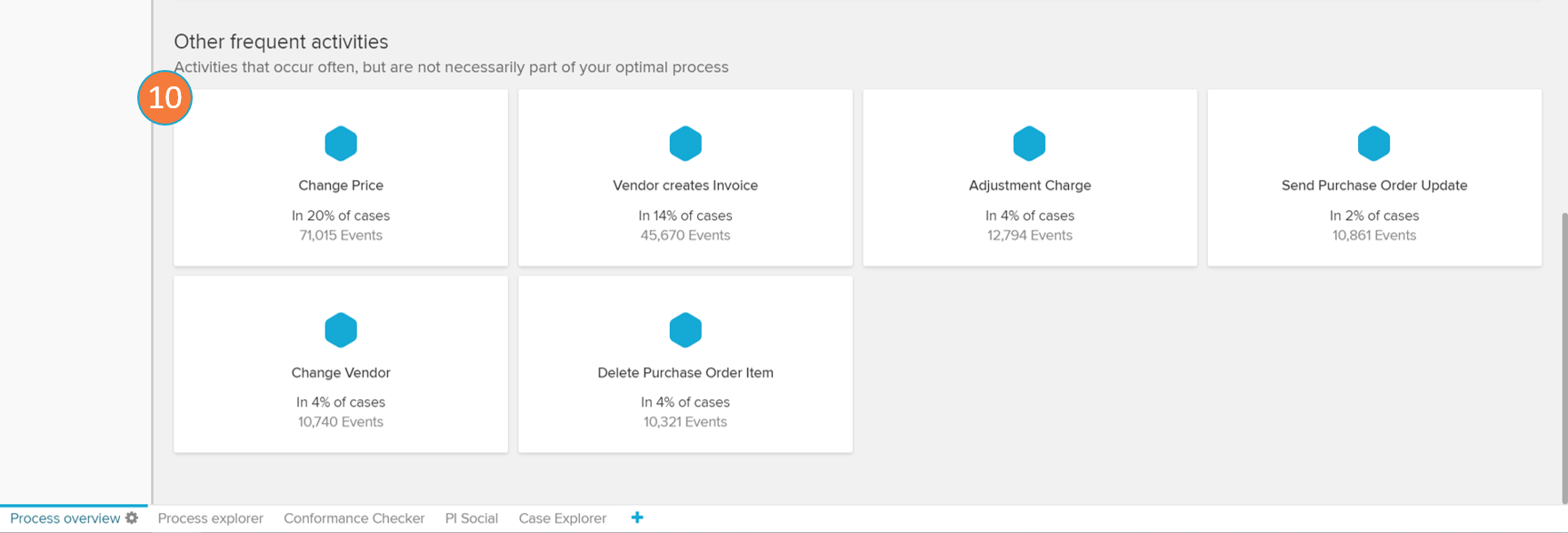The image size is (1568, 533).
Task: Click the vertical scrollbar on the right
Action: pos(1563,355)
